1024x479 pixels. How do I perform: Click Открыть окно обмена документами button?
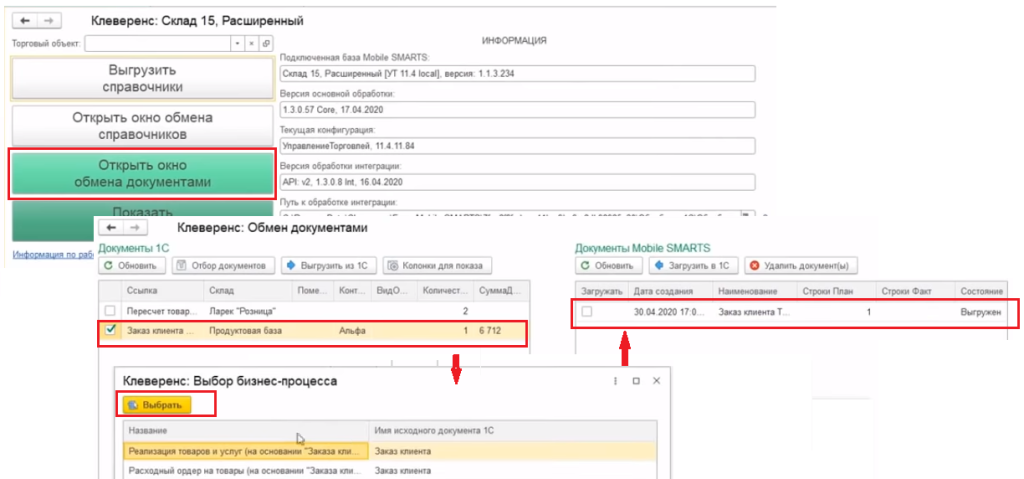point(142,174)
